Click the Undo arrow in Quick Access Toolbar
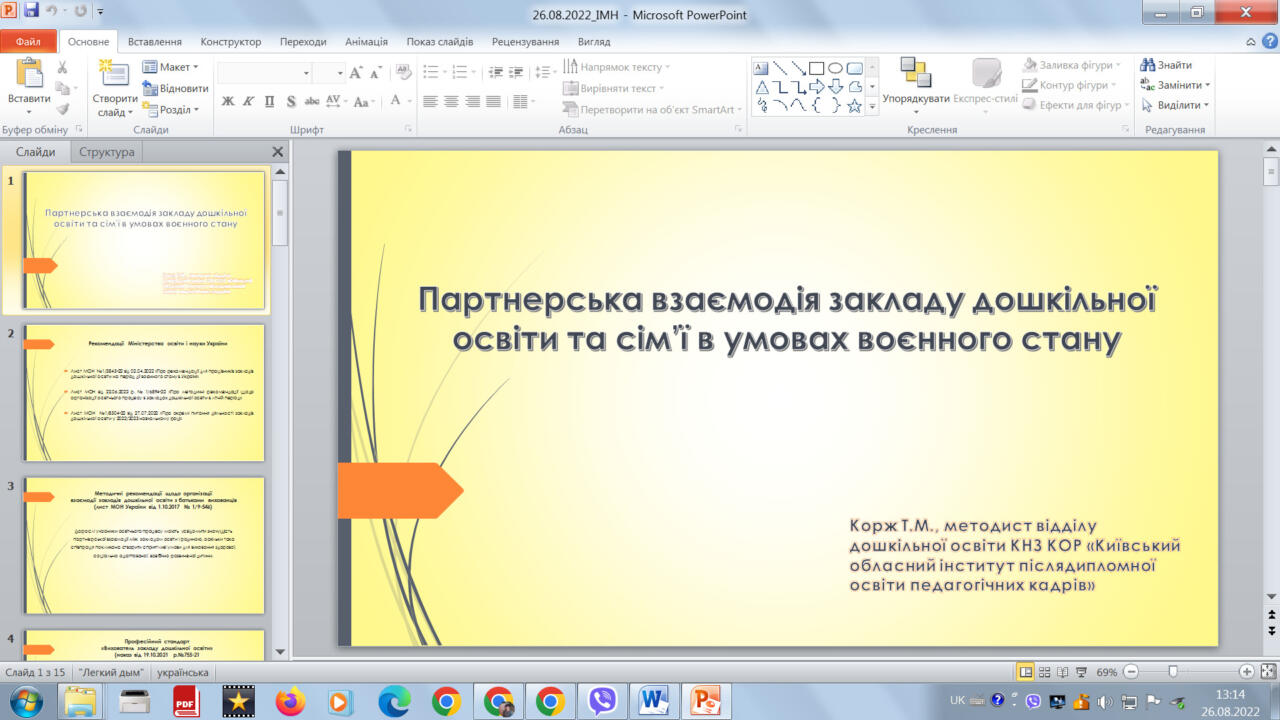Screen dimensions: 1280x720 tap(51, 12)
